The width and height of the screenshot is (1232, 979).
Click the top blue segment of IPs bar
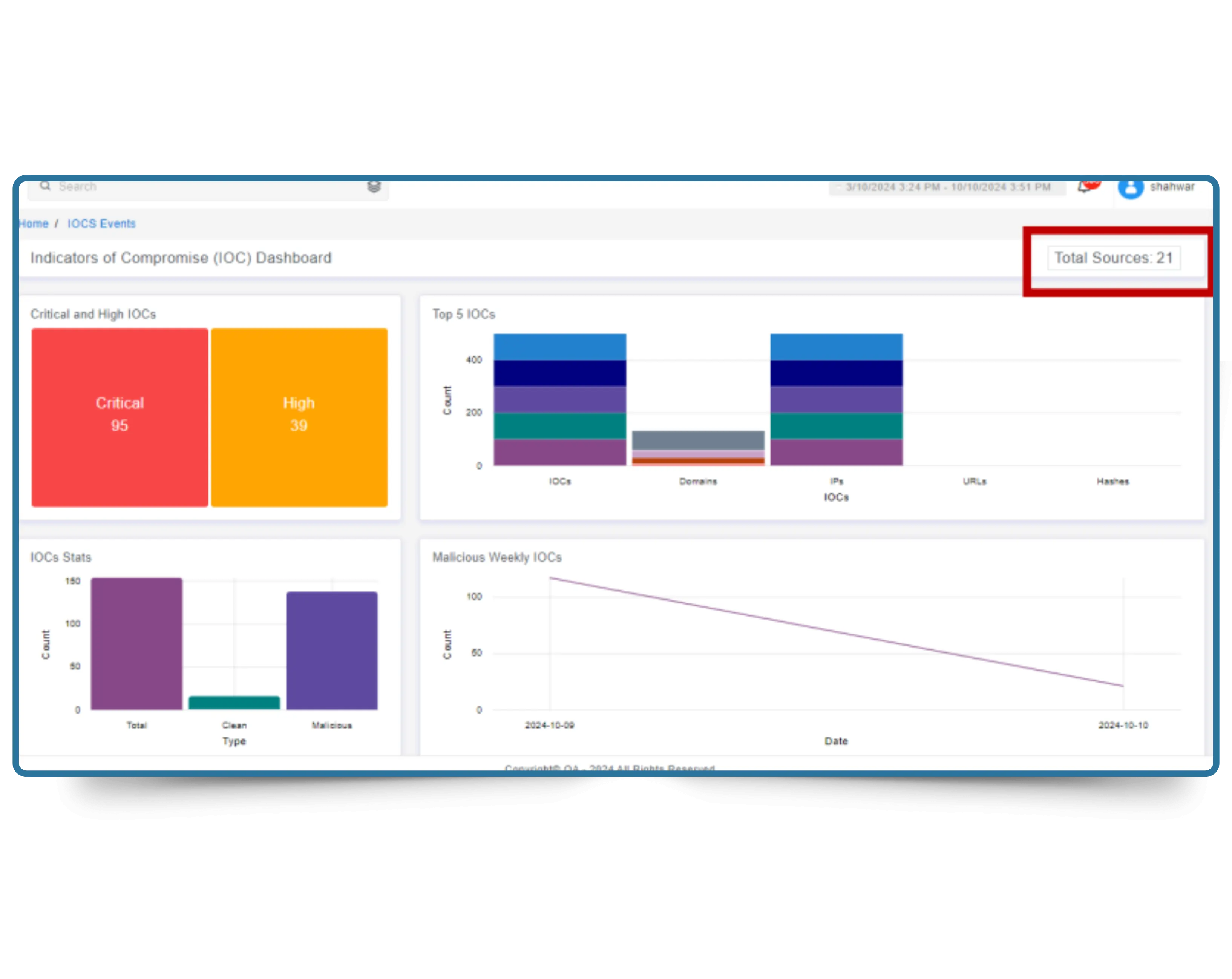click(836, 346)
